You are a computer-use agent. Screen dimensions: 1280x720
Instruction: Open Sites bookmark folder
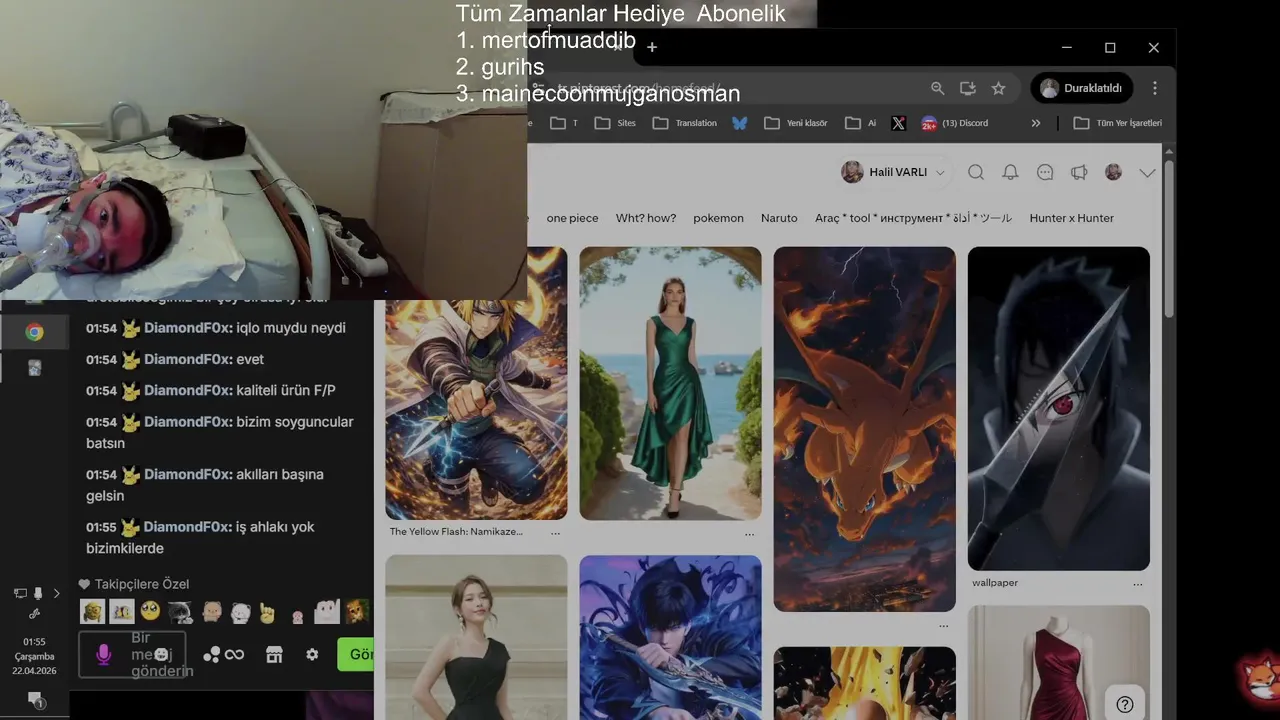point(615,123)
